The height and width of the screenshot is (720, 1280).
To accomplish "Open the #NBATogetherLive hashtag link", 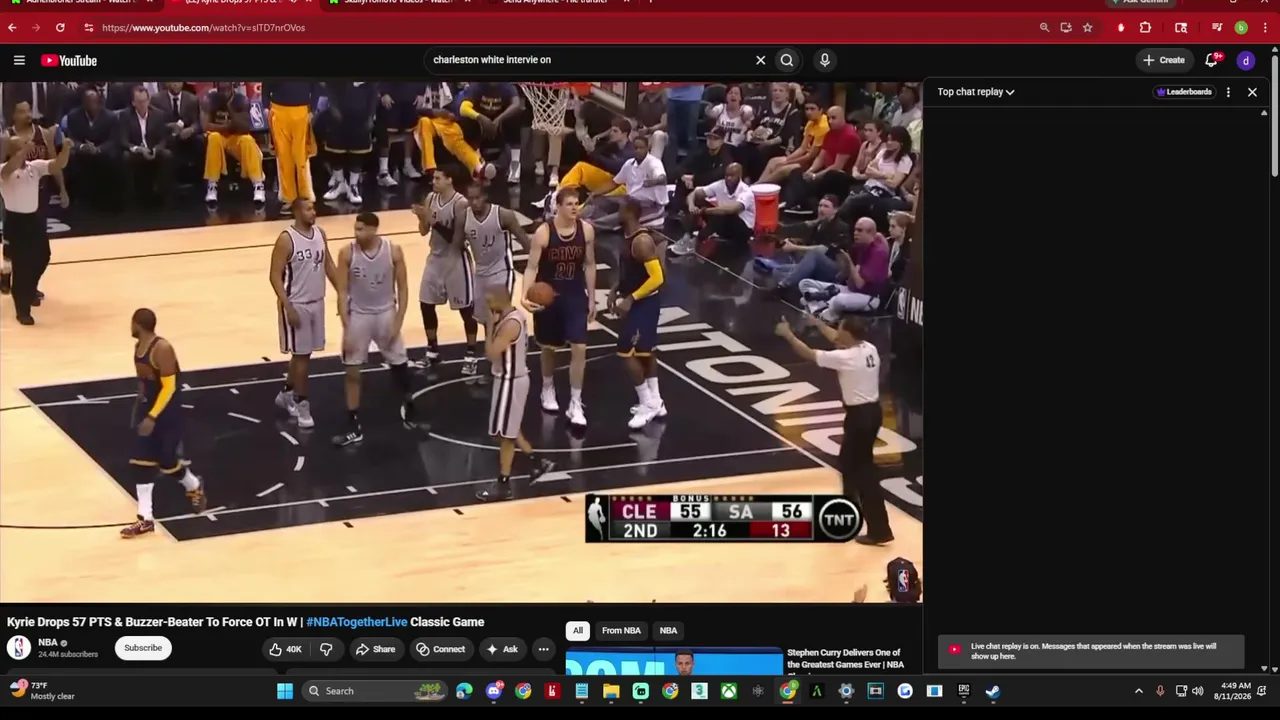I will 357,622.
